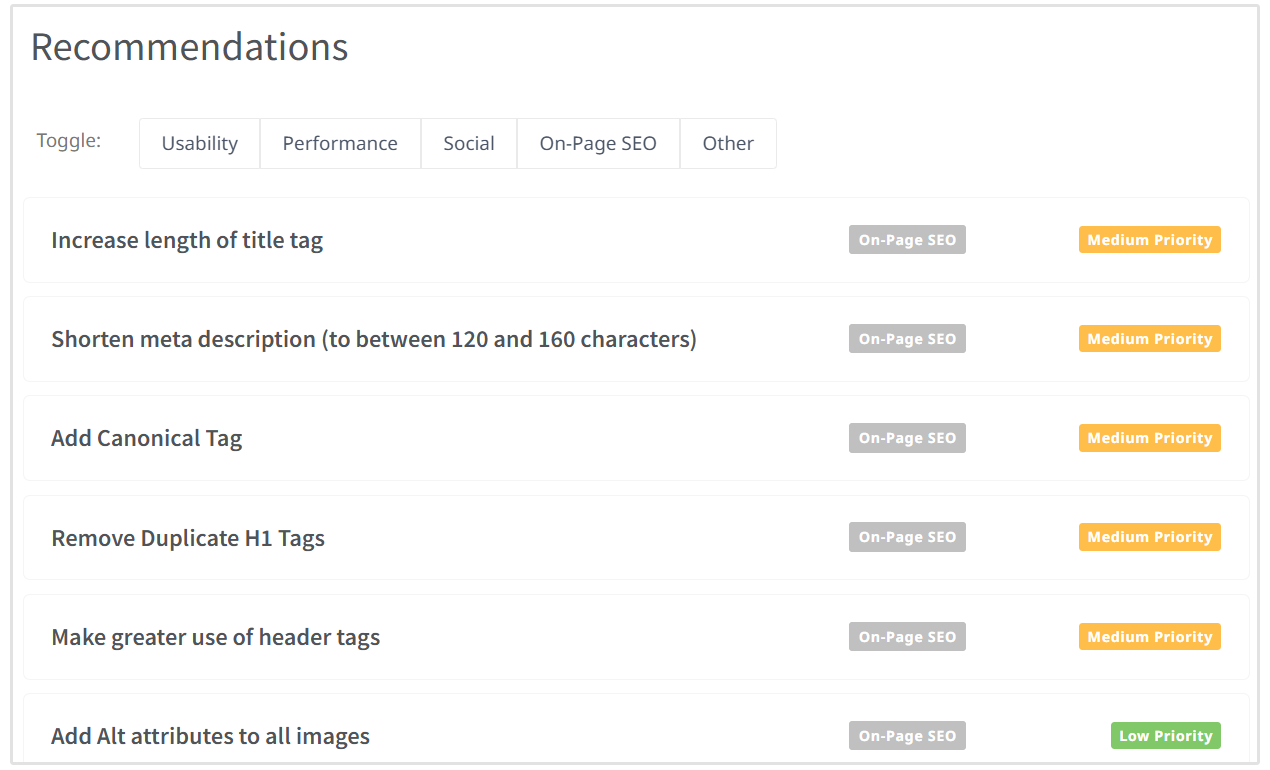Screen dimensions: 1270x770
Task: Expand 'Add Alt attributes to all images'
Action: pyautogui.click(x=211, y=736)
